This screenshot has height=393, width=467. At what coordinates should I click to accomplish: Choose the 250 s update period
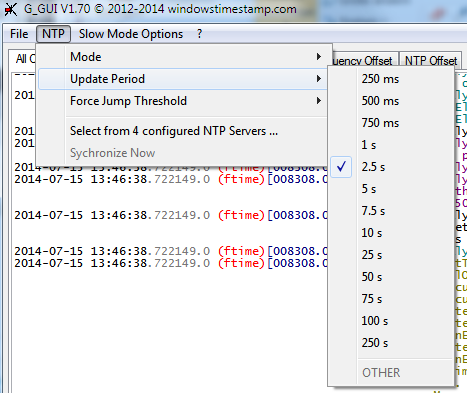(391, 343)
